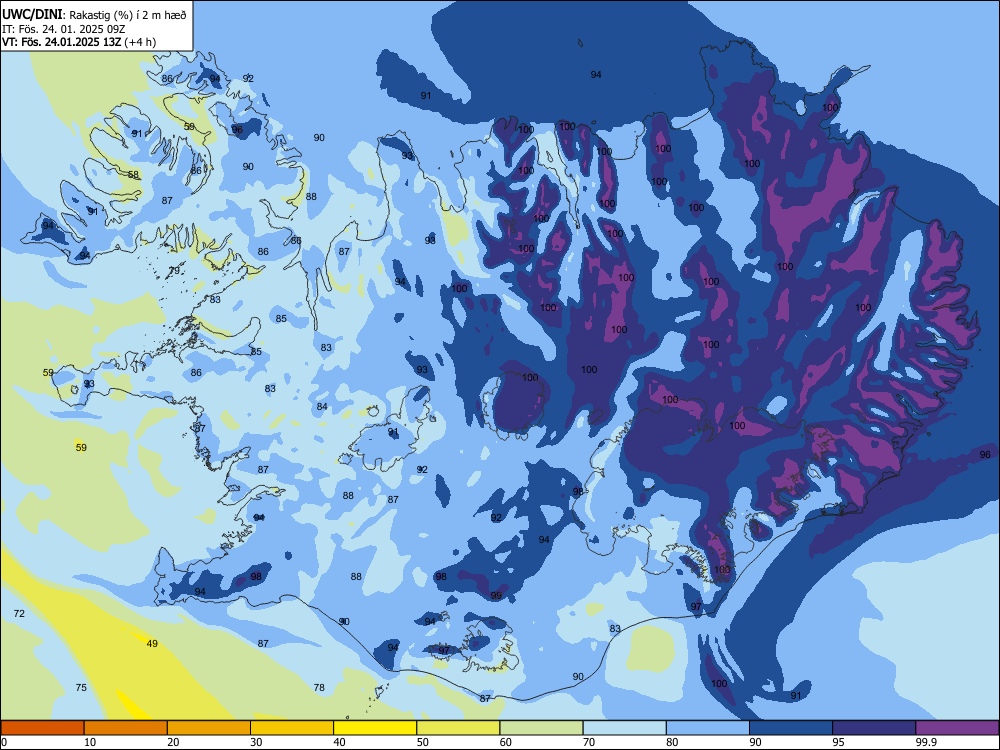Click the light orange 20–30 legend swatch
1000x750 pixels.
click(209, 728)
